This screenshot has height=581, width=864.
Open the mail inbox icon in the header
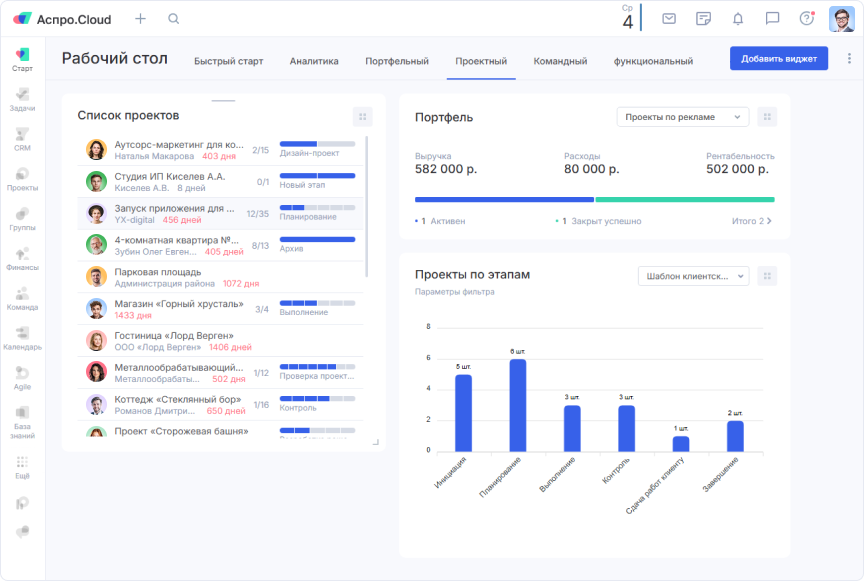669,18
